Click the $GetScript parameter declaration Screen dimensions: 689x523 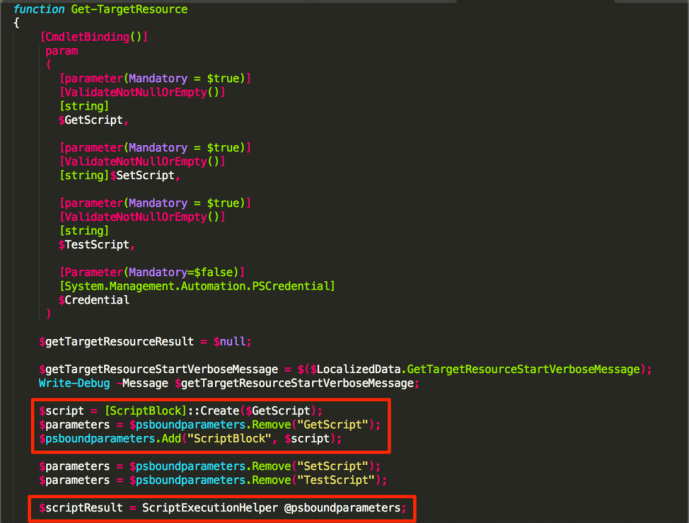(x=93, y=119)
